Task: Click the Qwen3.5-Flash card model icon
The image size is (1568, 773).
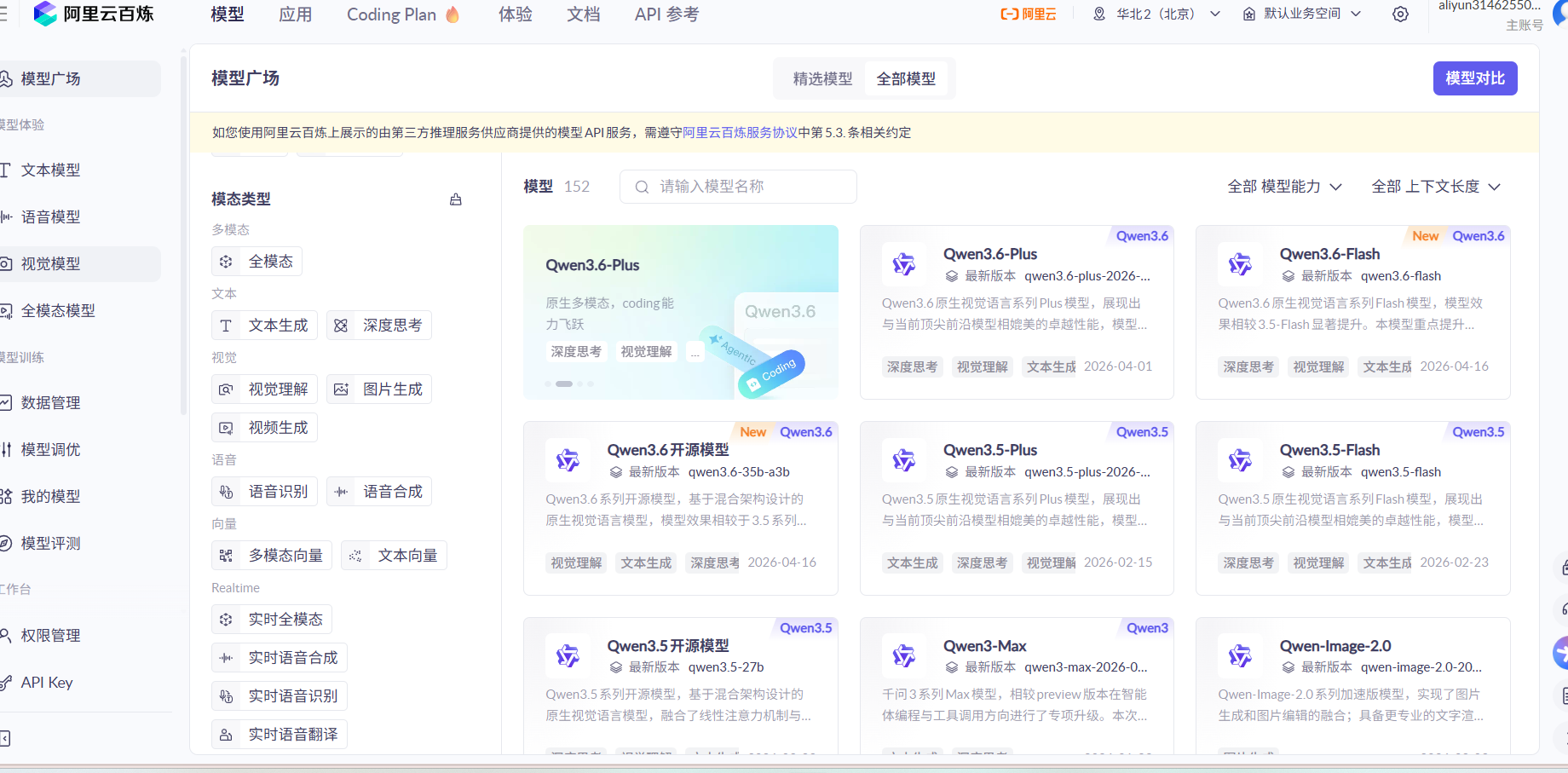Action: pos(1240,460)
